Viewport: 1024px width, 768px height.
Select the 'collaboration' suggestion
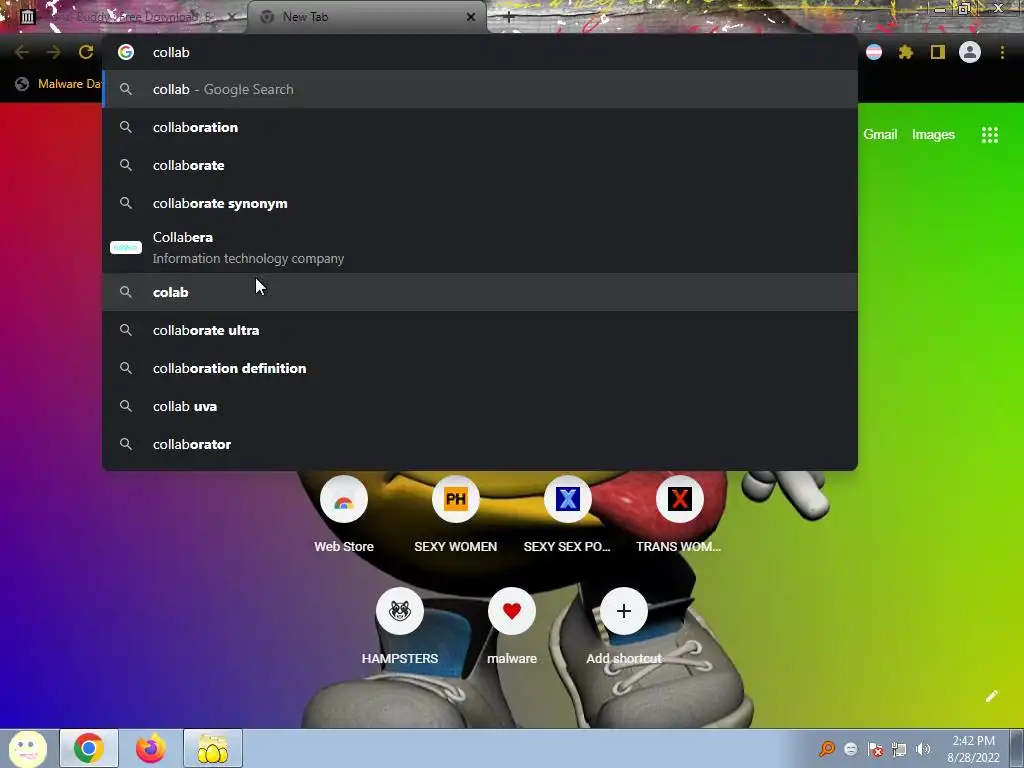click(480, 127)
